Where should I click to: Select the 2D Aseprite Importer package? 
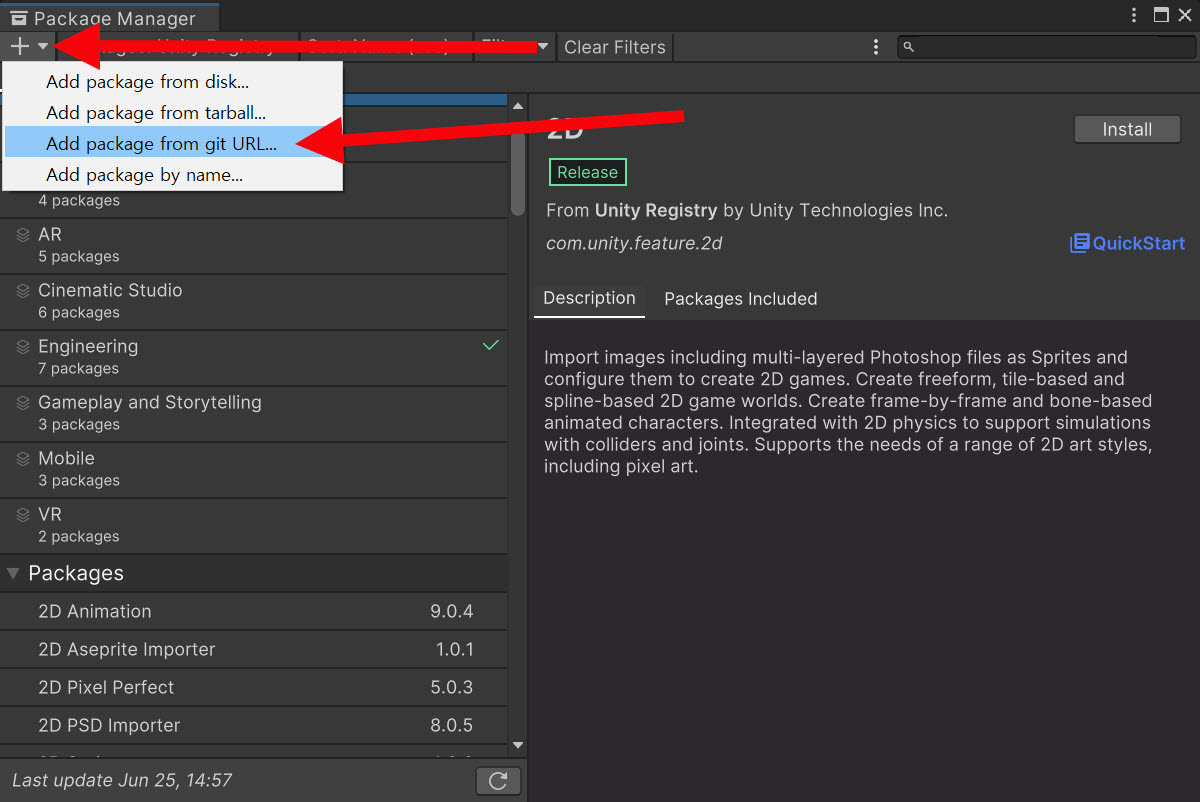254,649
